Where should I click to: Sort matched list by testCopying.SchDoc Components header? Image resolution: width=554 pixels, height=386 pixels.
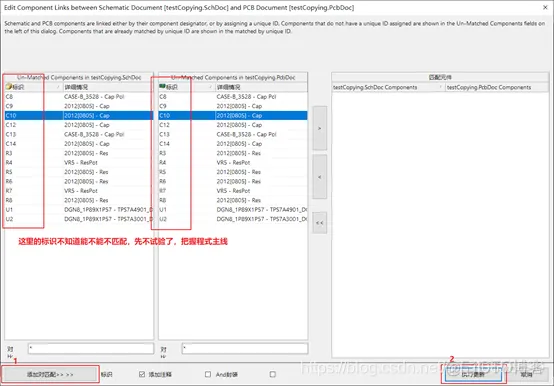[388, 87]
